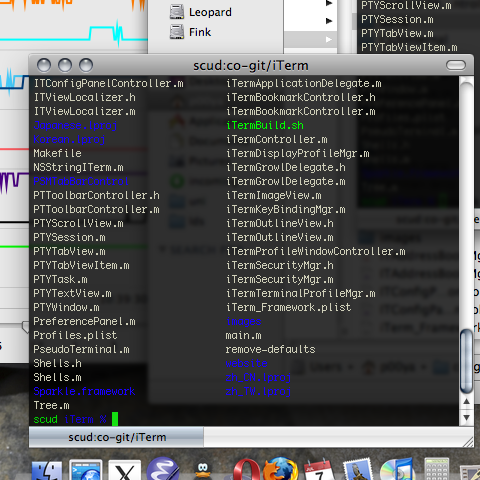Click the terminal scroll down arrow
This screenshot has width=480, height=480.
466,417
